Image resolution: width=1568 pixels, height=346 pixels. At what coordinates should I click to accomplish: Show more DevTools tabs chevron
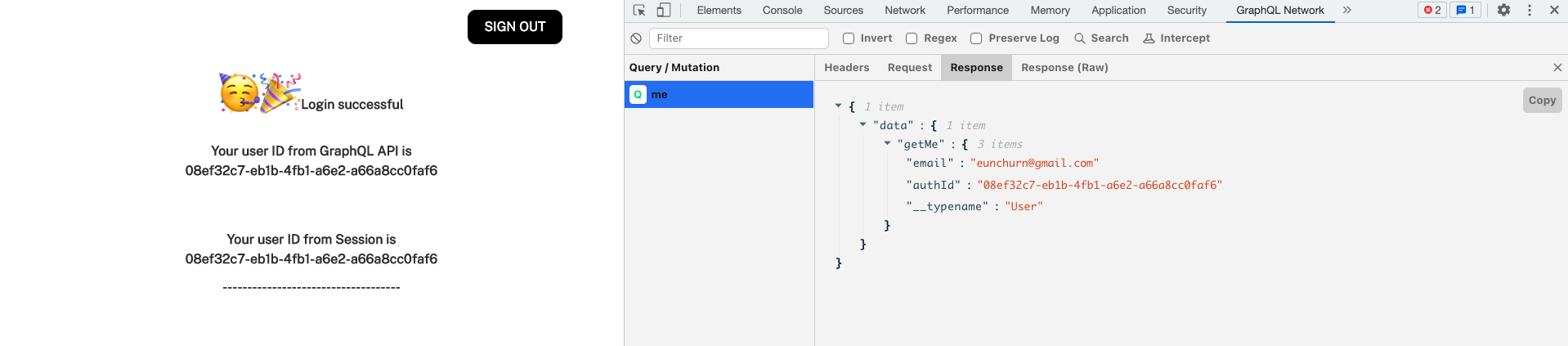(x=1347, y=11)
